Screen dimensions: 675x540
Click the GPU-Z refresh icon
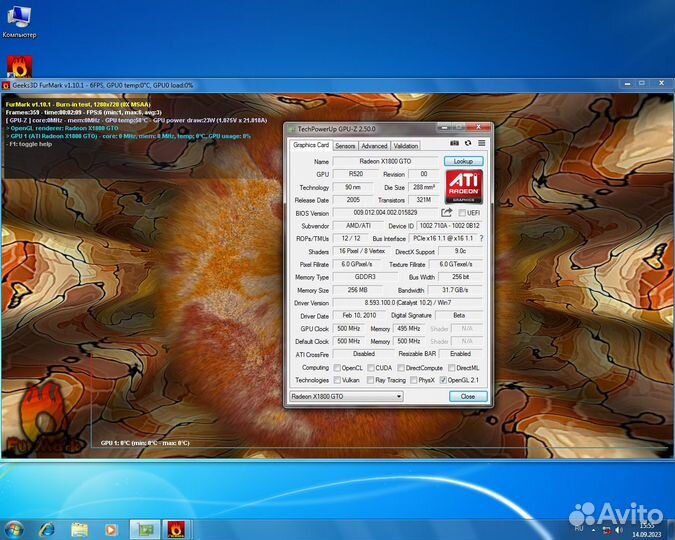(467, 144)
